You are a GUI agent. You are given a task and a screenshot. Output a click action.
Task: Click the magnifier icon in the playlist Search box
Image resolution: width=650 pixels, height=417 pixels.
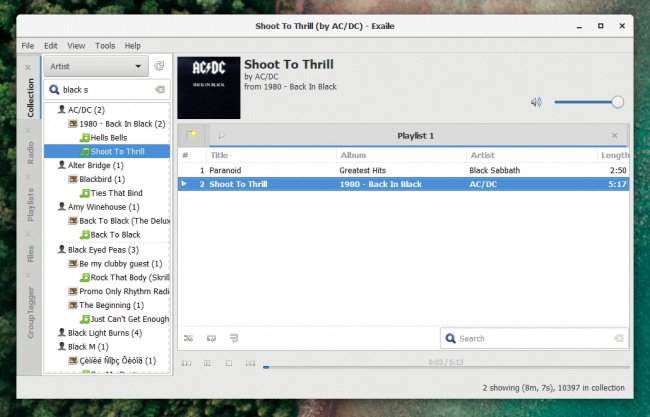coord(451,339)
